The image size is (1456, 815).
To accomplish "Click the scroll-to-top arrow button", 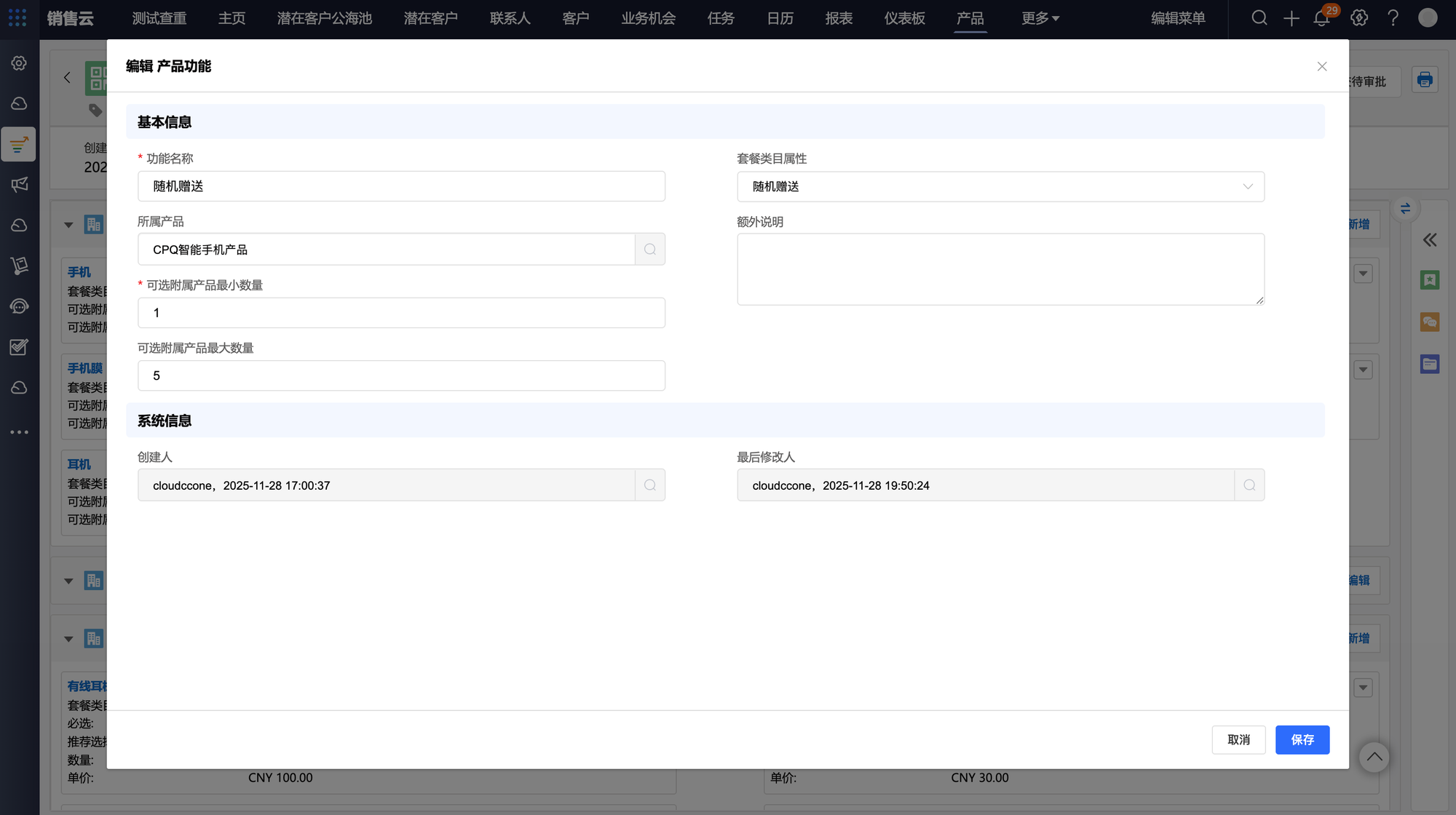I will coord(1374,758).
